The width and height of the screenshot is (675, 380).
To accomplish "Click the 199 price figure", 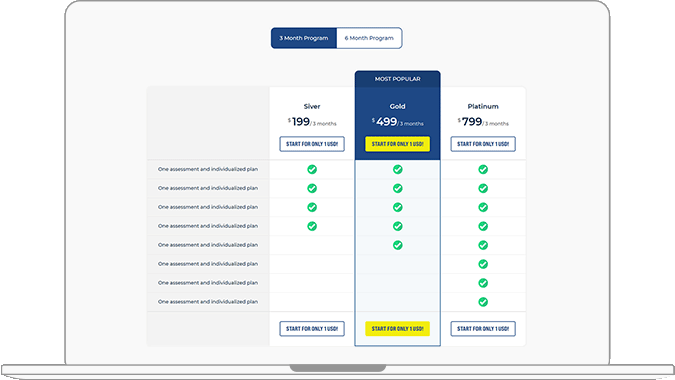I will [x=301, y=122].
